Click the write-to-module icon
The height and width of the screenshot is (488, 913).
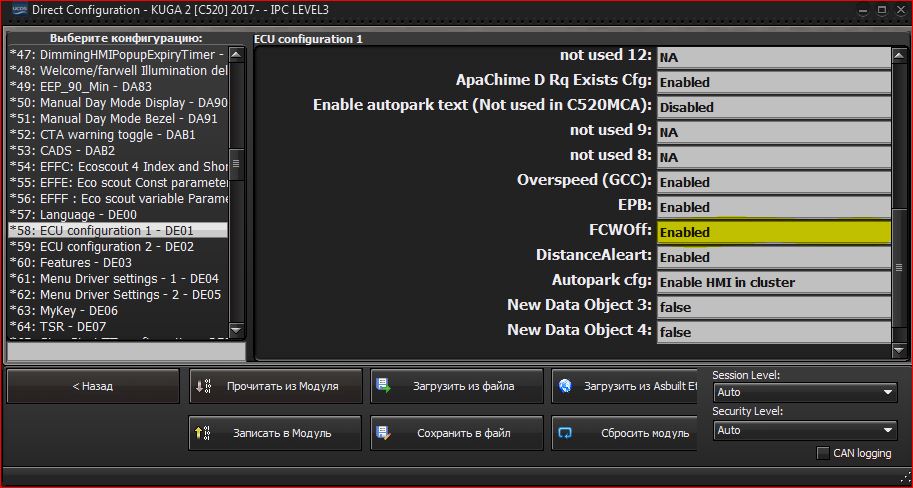(203, 433)
